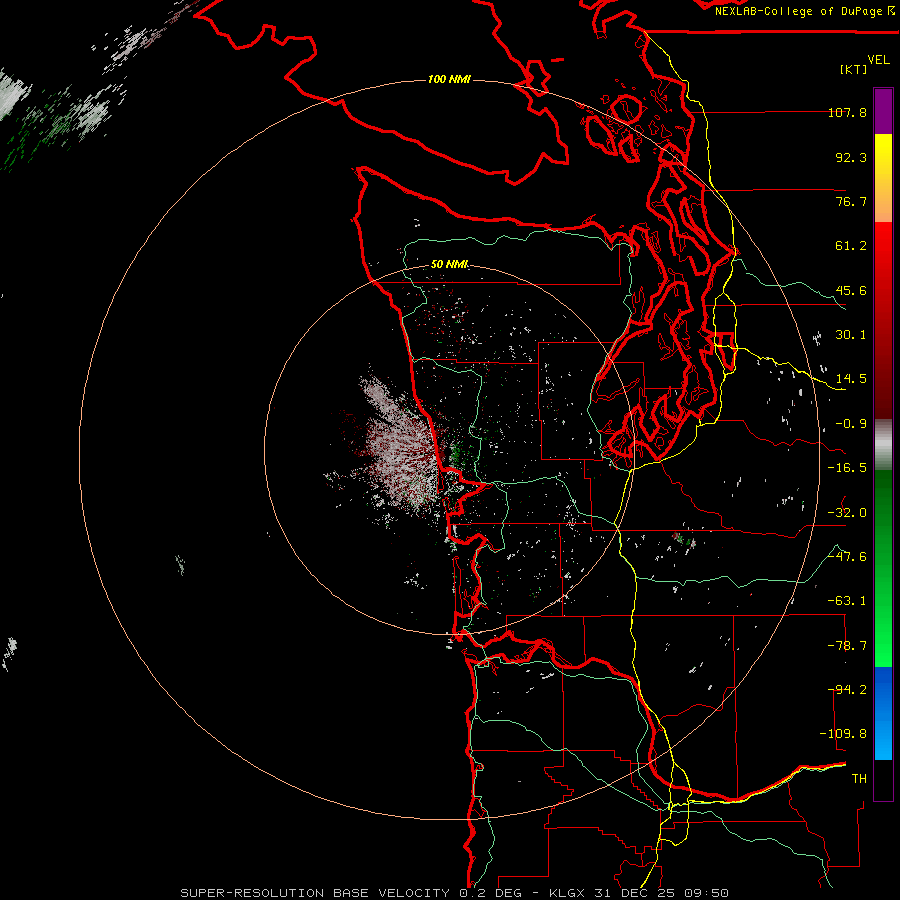The width and height of the screenshot is (900, 900).
Task: Click the 14.5 velocity scale value
Action: pyautogui.click(x=851, y=379)
